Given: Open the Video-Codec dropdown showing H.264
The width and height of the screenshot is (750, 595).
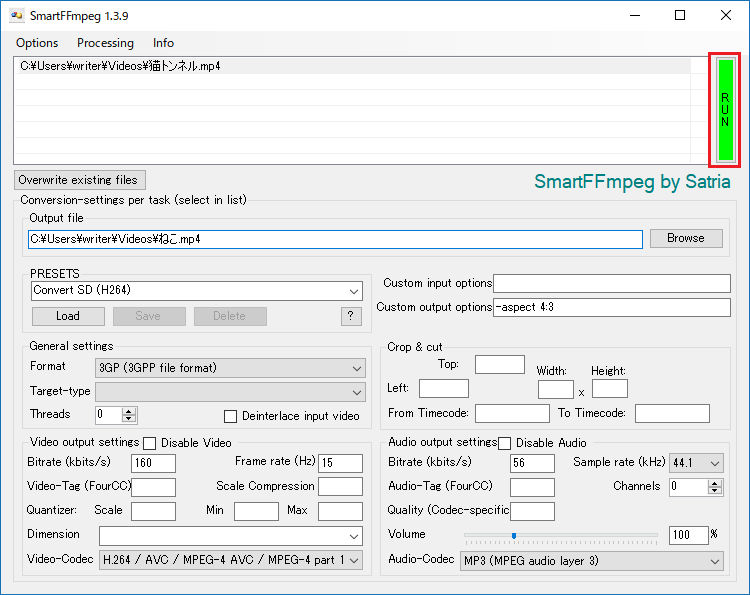Looking at the screenshot, I should [231, 560].
